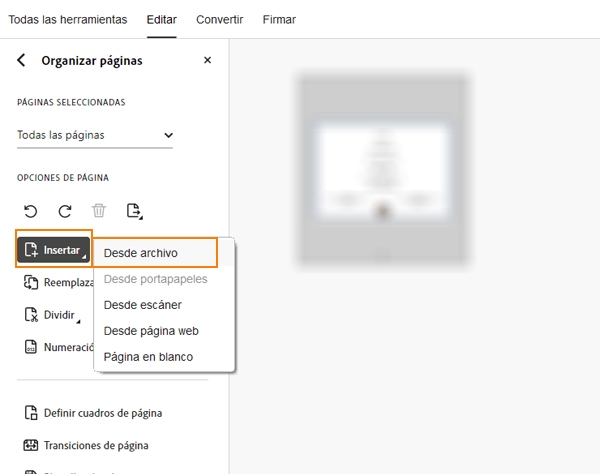600x474 pixels.
Task: Click the extract pages icon
Action: 134,211
